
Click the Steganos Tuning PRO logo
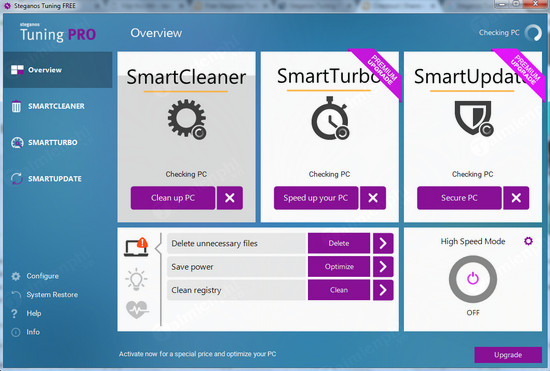58,33
